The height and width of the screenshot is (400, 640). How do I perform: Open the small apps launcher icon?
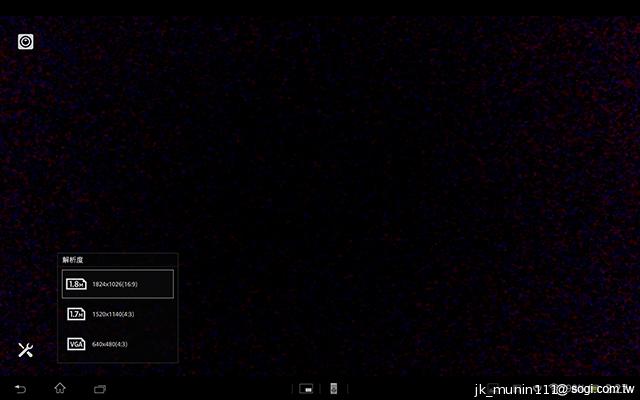click(x=308, y=388)
